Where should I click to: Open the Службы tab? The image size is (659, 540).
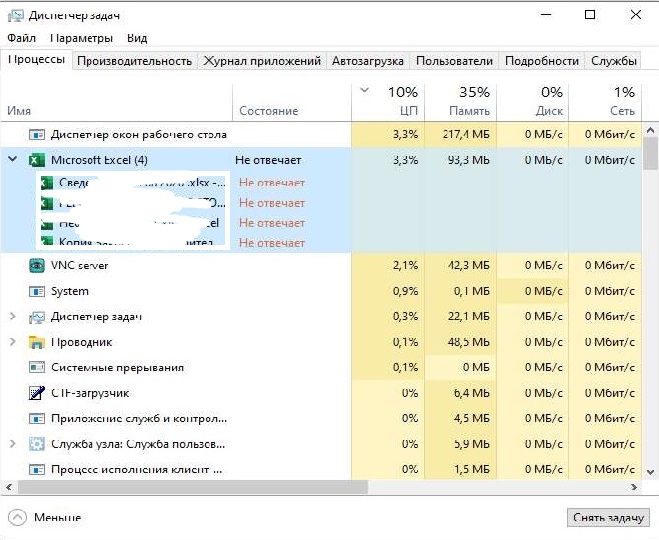click(614, 61)
